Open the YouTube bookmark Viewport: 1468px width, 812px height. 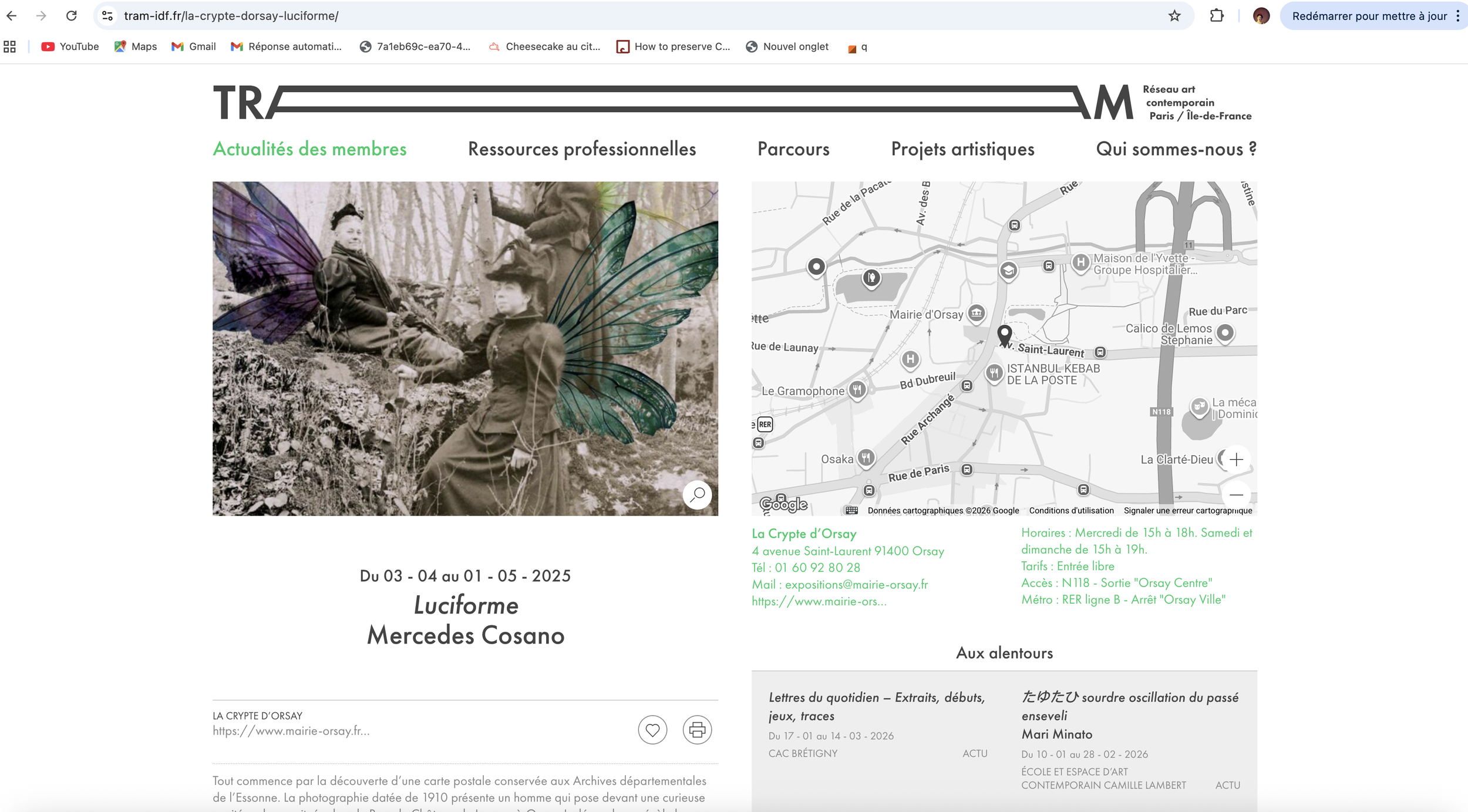point(70,46)
